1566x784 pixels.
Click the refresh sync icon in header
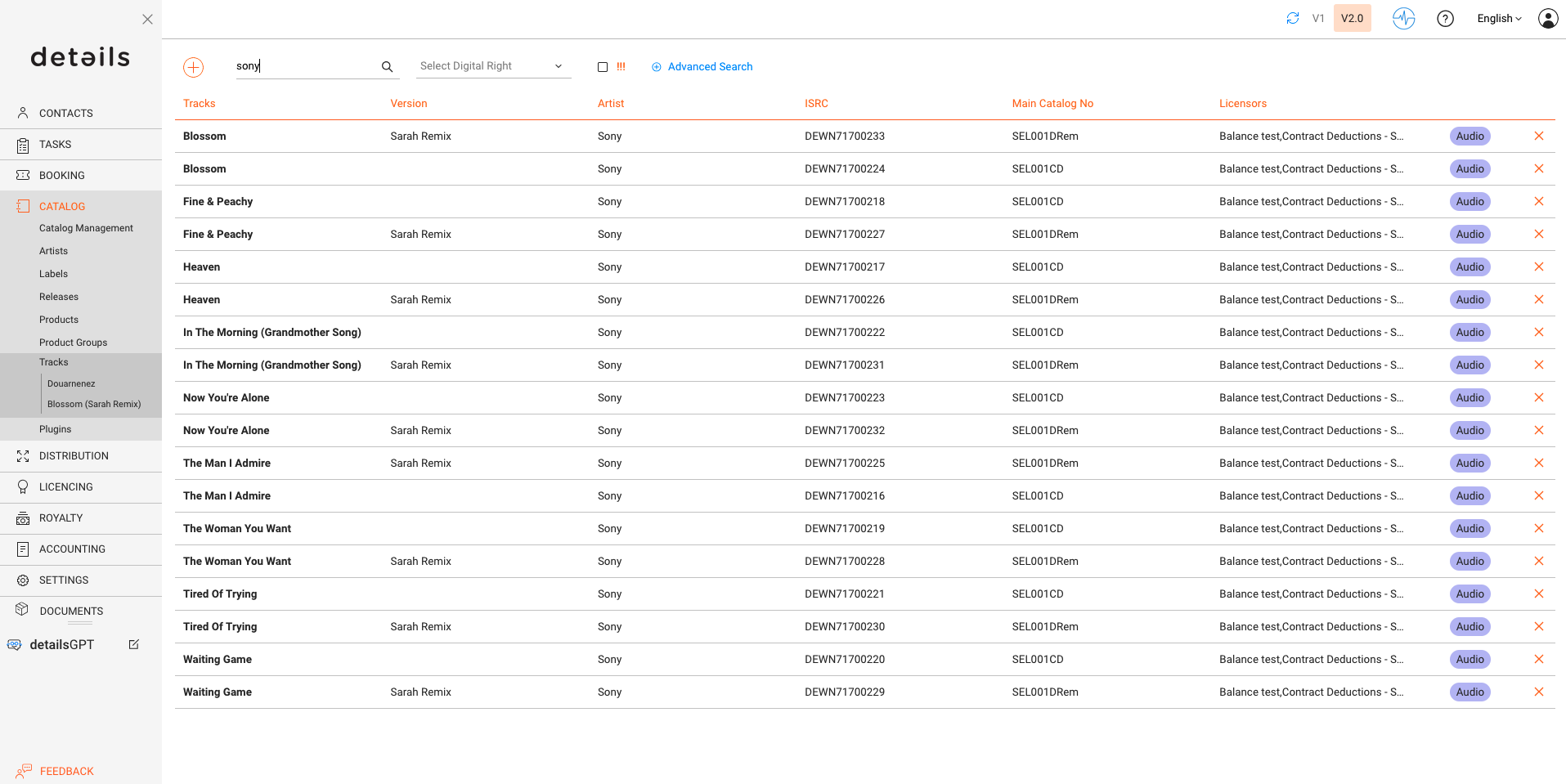(1292, 18)
